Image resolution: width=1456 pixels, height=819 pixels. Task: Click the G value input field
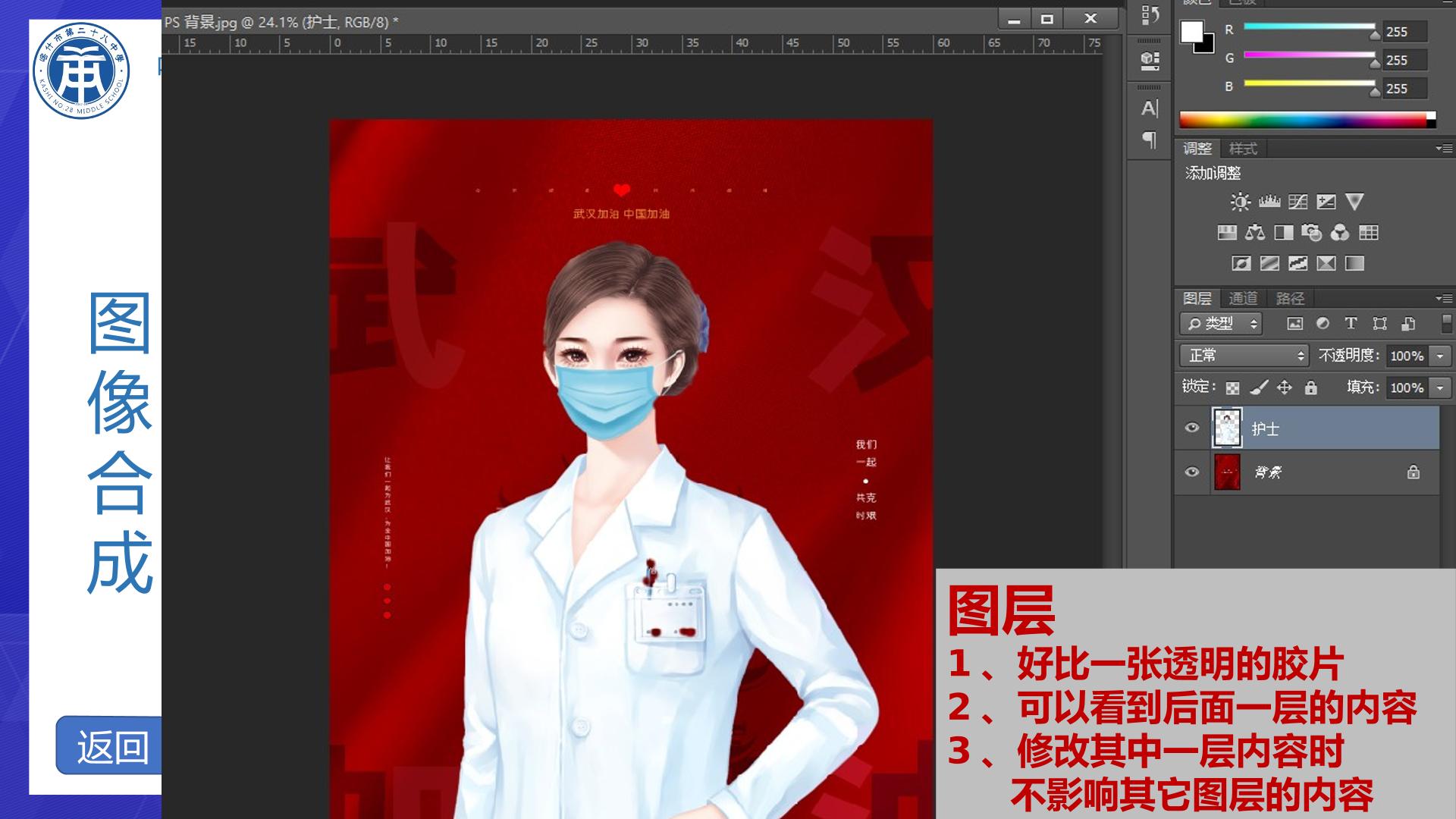click(1405, 60)
